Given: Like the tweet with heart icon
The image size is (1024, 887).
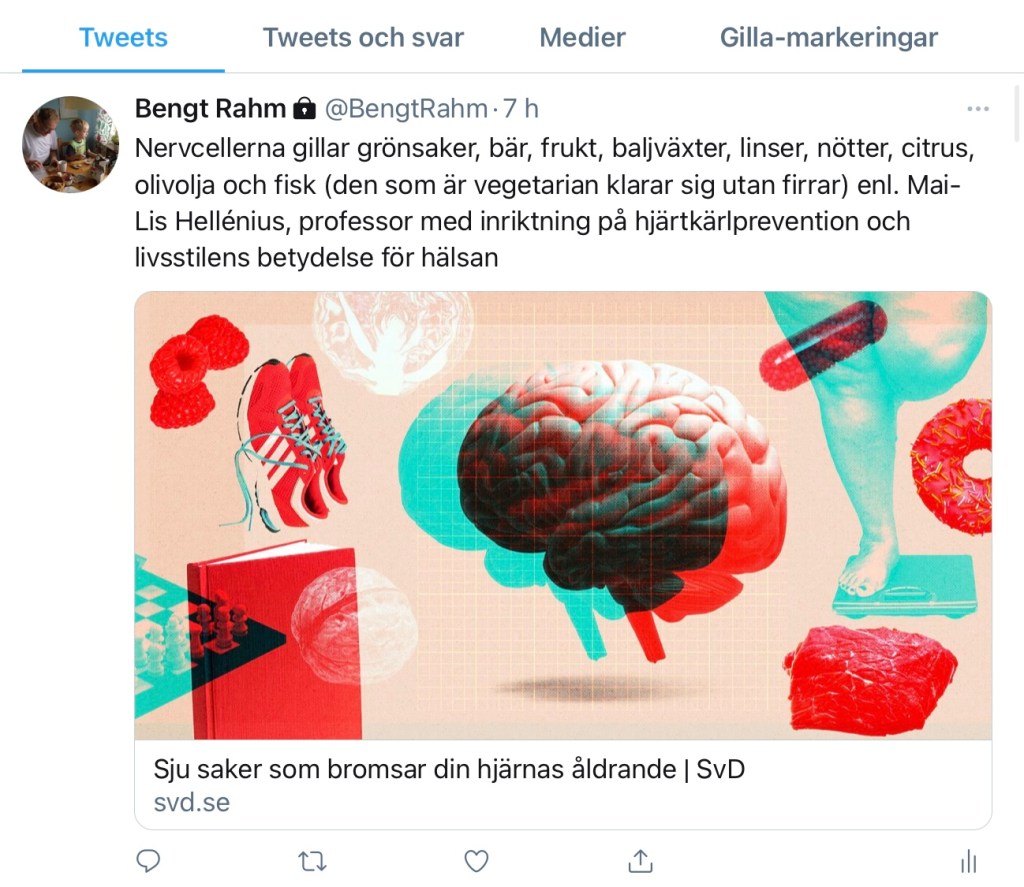Looking at the screenshot, I should (476, 862).
